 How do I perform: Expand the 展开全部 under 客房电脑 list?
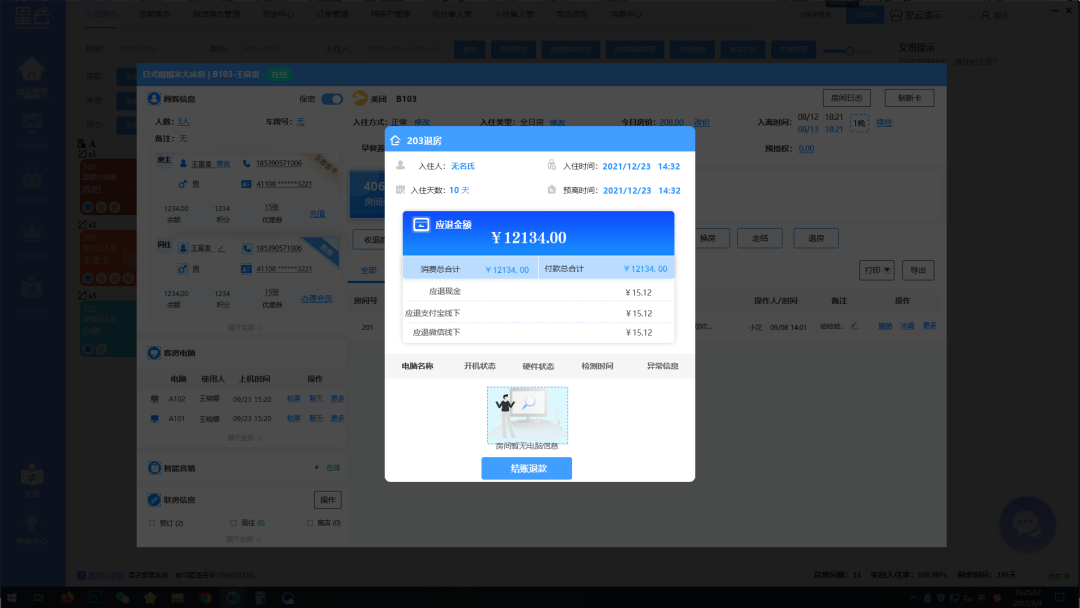[x=245, y=438]
